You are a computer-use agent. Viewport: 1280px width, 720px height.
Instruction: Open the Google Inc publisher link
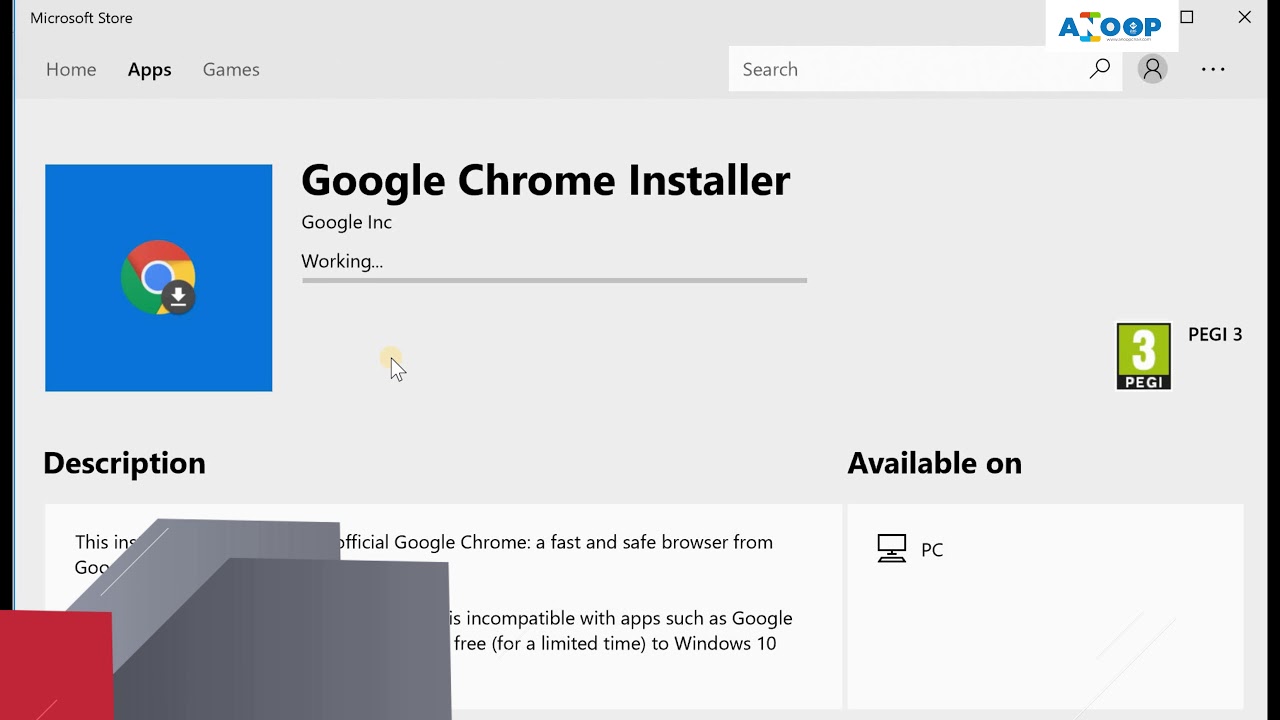[346, 222]
